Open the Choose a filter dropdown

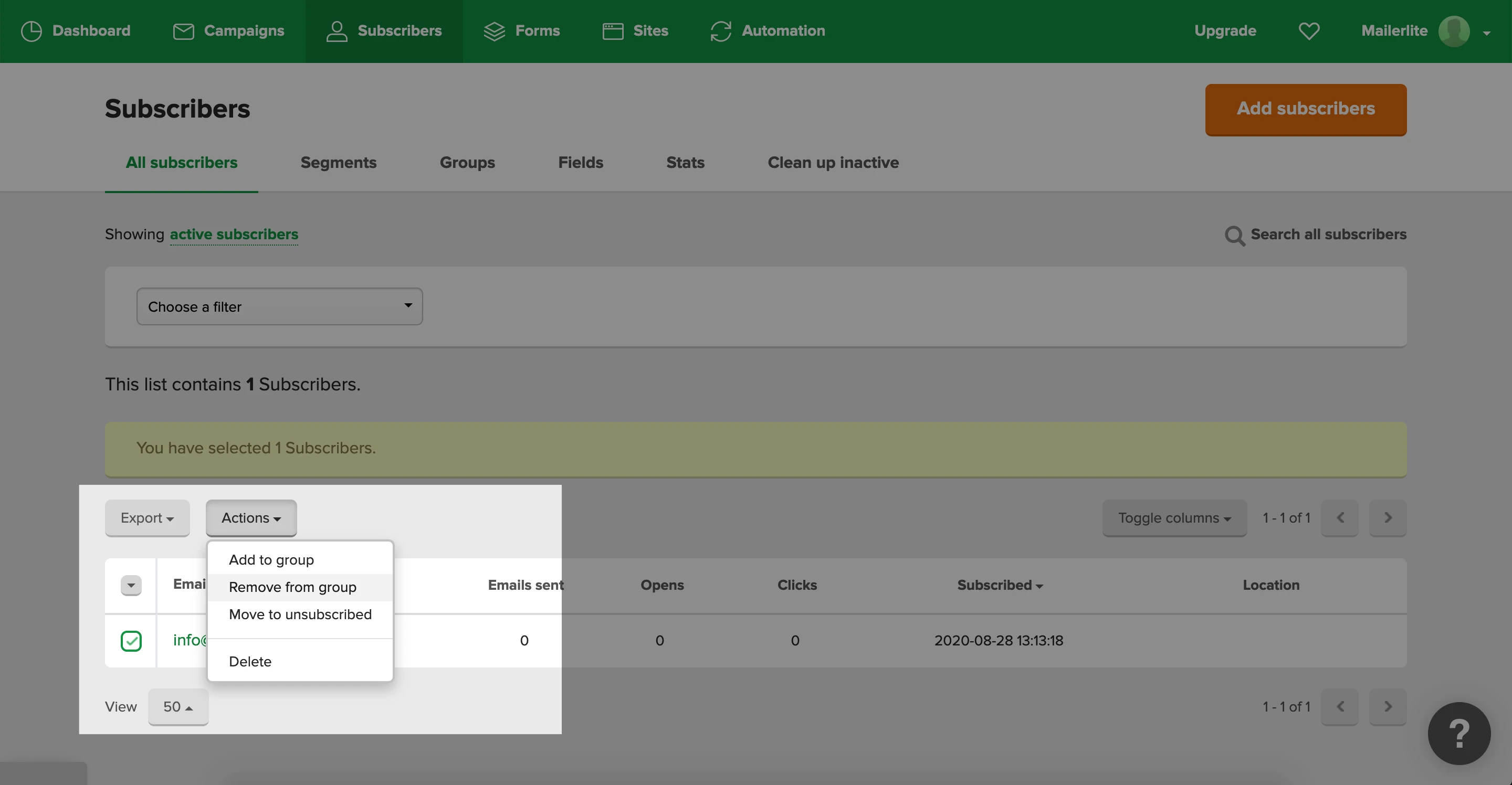pos(279,306)
